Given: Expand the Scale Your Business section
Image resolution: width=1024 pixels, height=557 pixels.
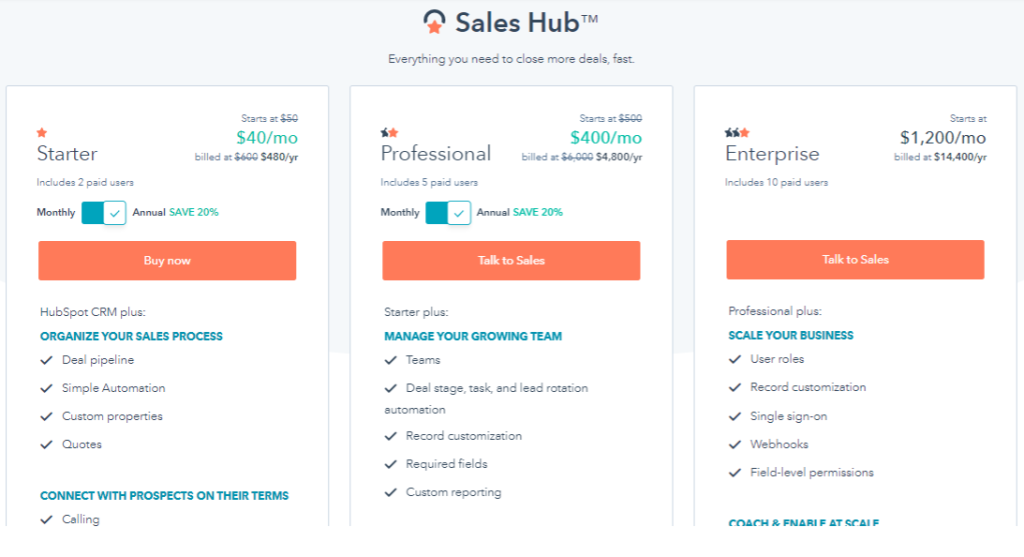Looking at the screenshot, I should [x=790, y=335].
